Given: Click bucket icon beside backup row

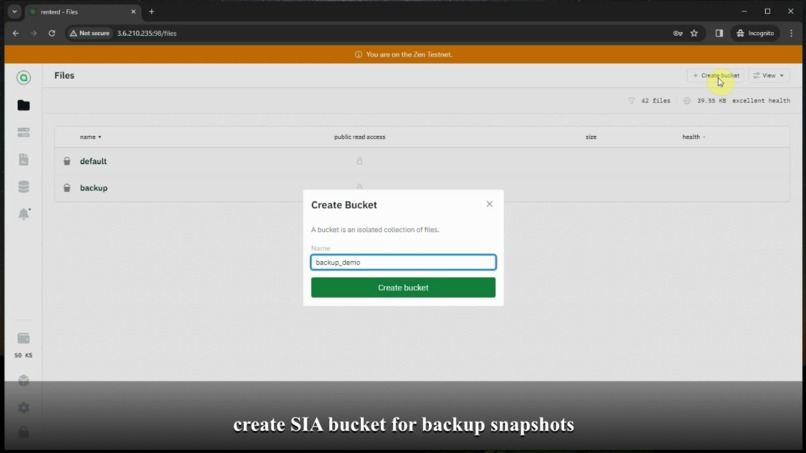Looking at the screenshot, I should click(x=67, y=188).
